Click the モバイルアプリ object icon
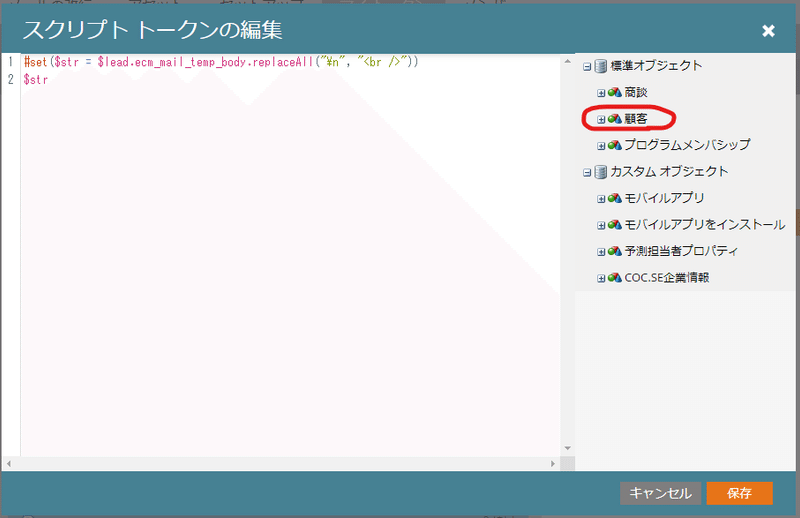The width and height of the screenshot is (800, 518). point(614,198)
